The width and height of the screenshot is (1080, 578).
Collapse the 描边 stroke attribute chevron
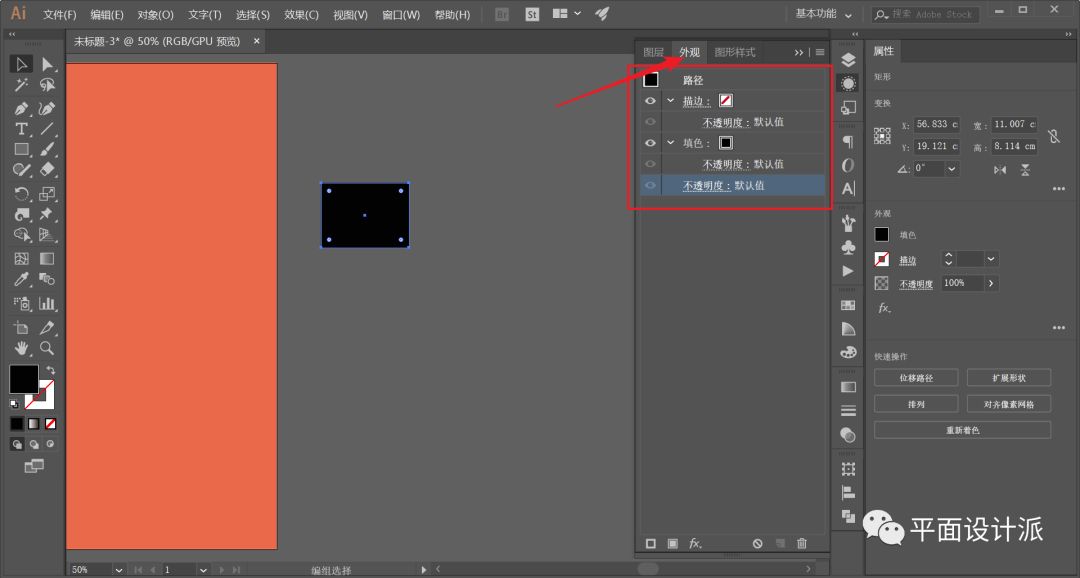pyautogui.click(x=671, y=101)
